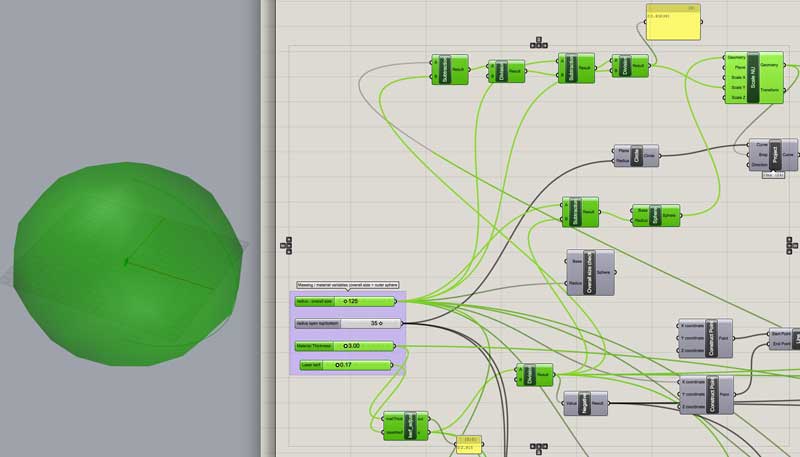The height and width of the screenshot is (457, 800).
Task: Click Y coordinate on upper Construct Point
Action: click(692, 338)
